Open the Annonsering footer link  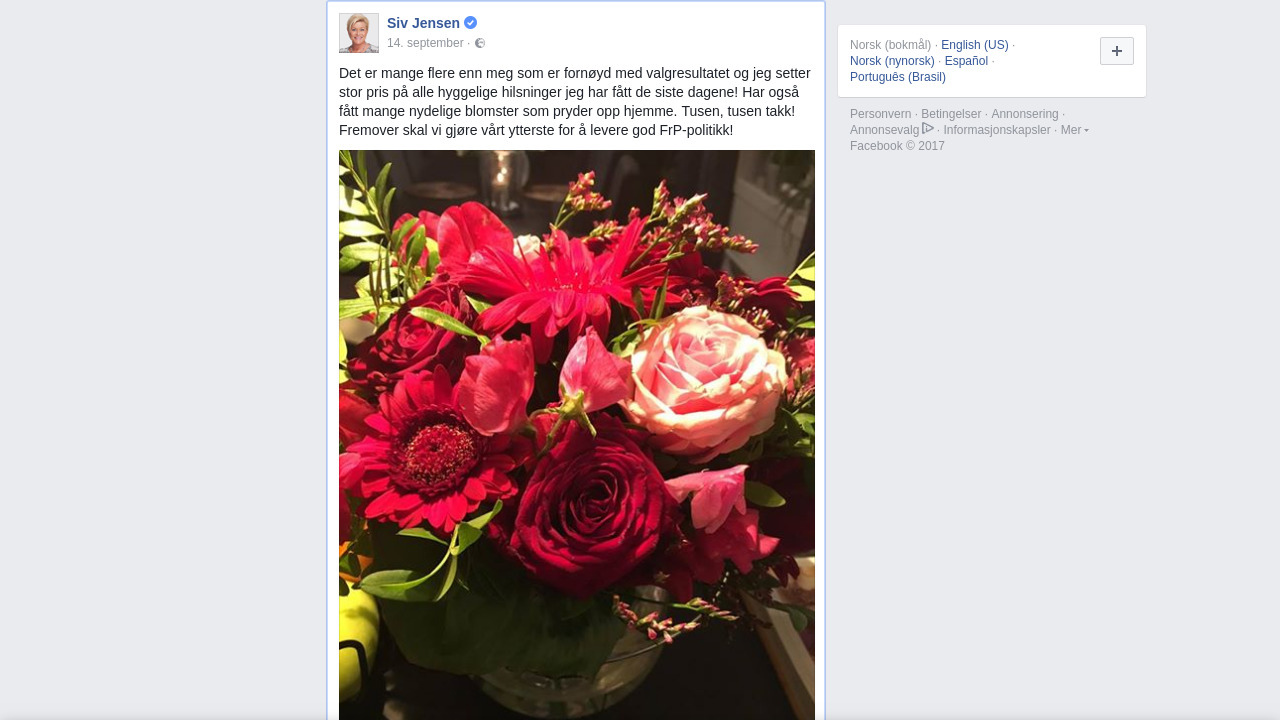[1025, 114]
